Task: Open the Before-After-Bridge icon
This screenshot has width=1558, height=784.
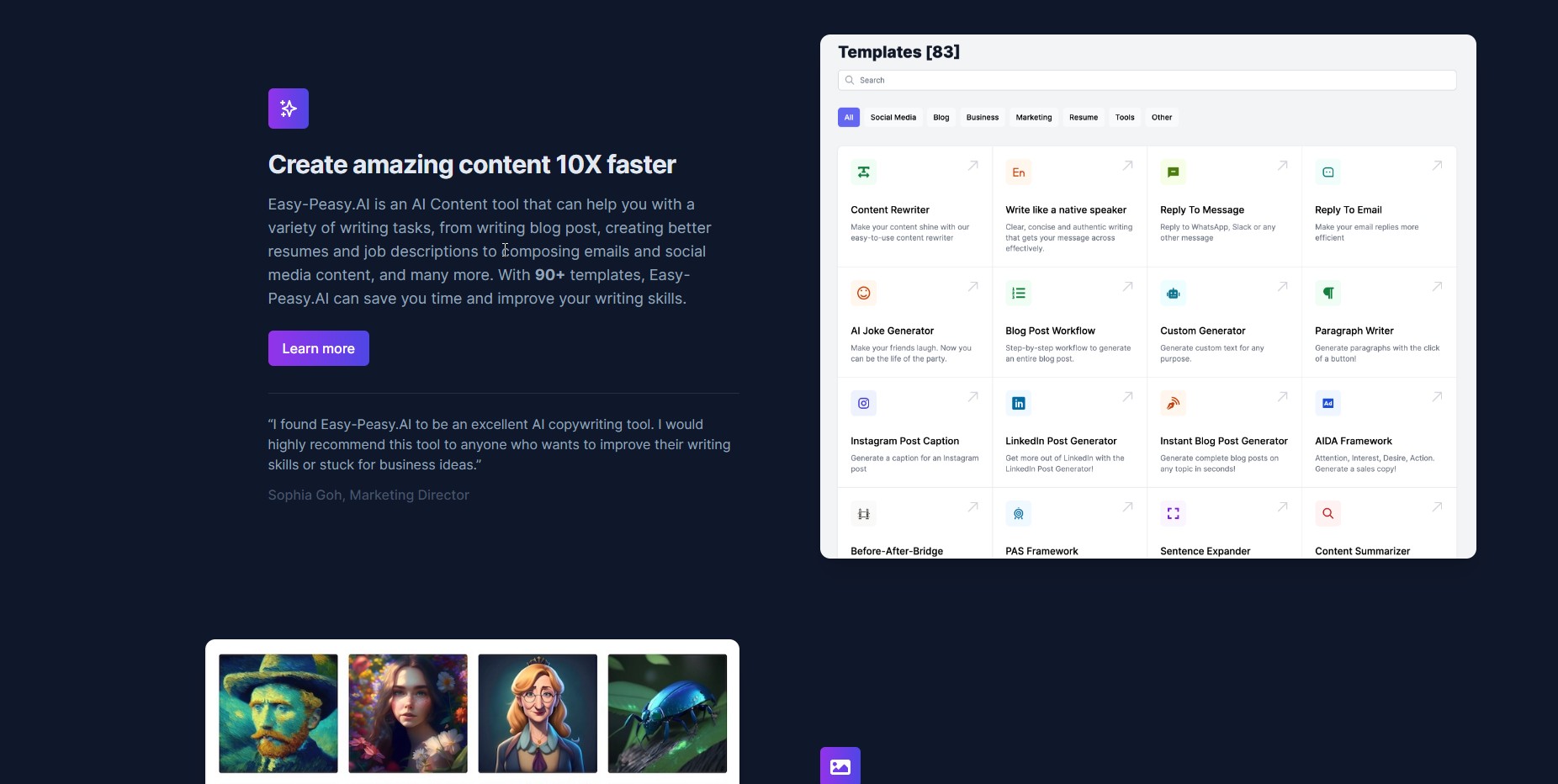Action: 863,514
